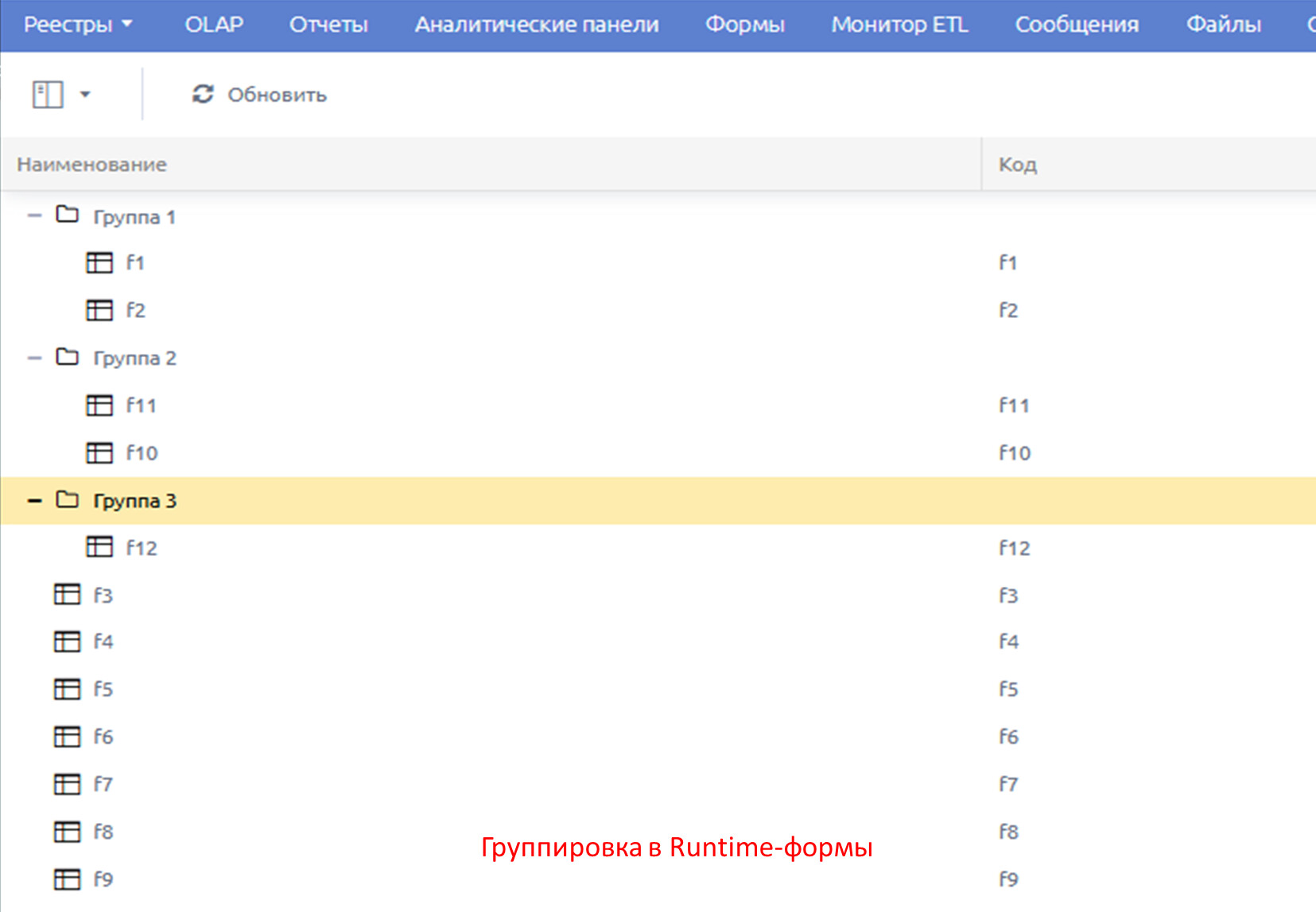Viewport: 1316px width, 912px height.
Task: Open the layout dropdown arrow beside panel icon
Action: [85, 95]
